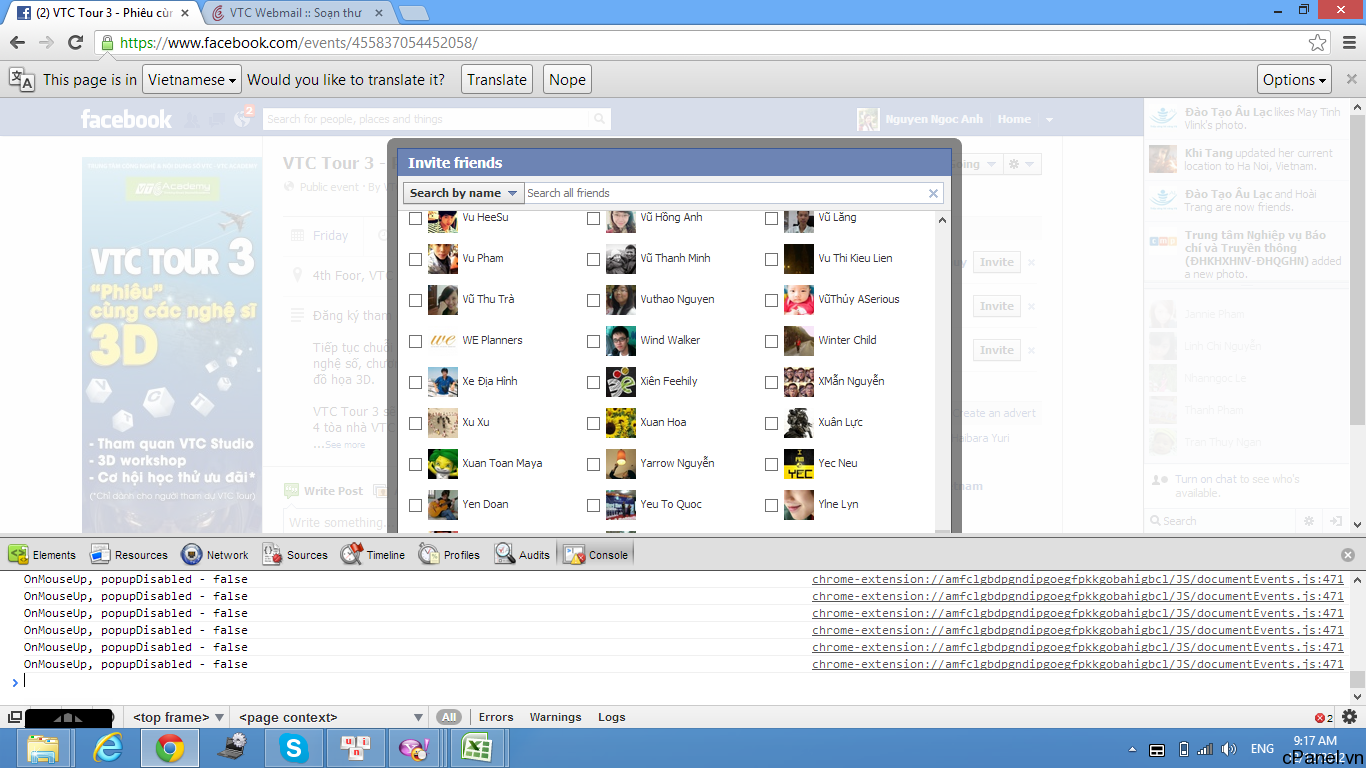Filter console by Errors
Viewport: 1366px width, 768px height.
496,717
